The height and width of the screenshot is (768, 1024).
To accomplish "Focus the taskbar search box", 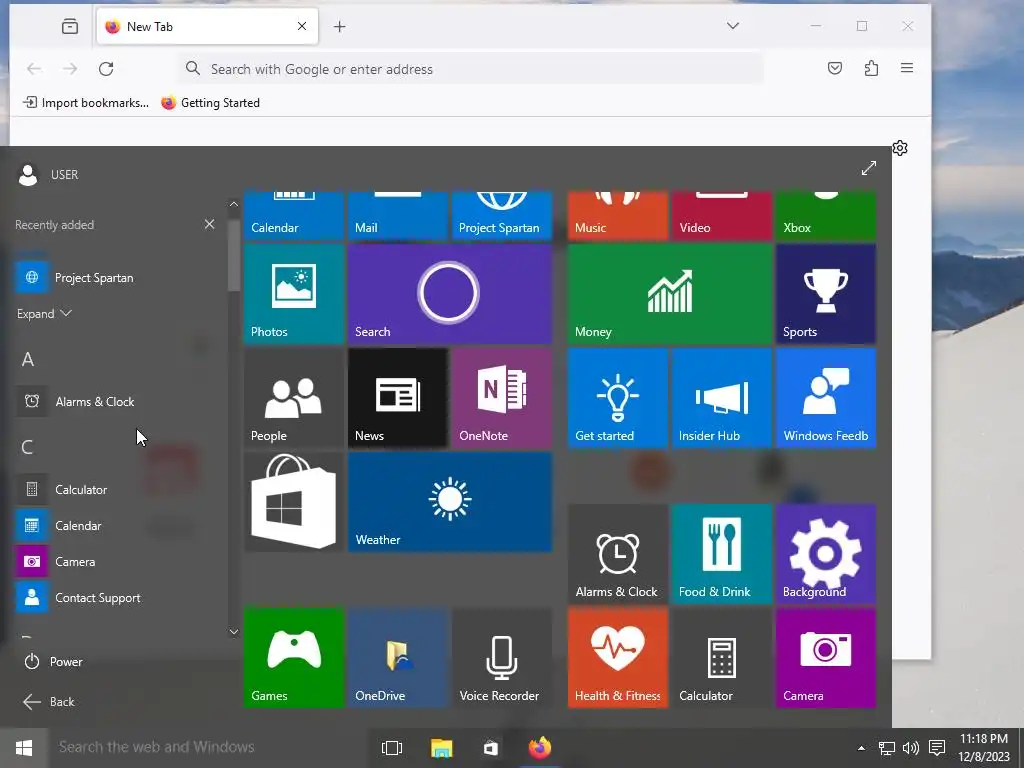I will coord(209,747).
